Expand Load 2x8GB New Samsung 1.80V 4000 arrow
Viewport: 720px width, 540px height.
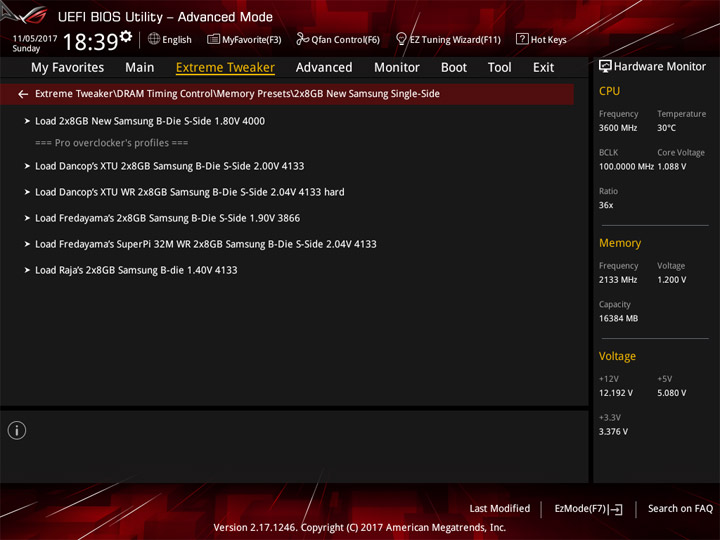pyautogui.click(x=27, y=121)
